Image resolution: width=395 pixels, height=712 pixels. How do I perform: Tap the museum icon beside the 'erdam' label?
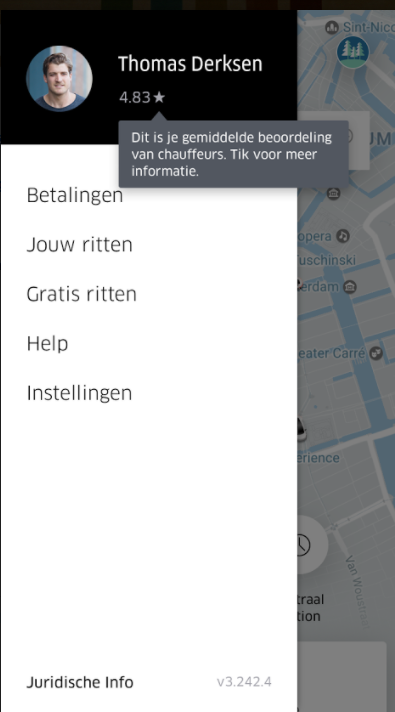[x=349, y=287]
